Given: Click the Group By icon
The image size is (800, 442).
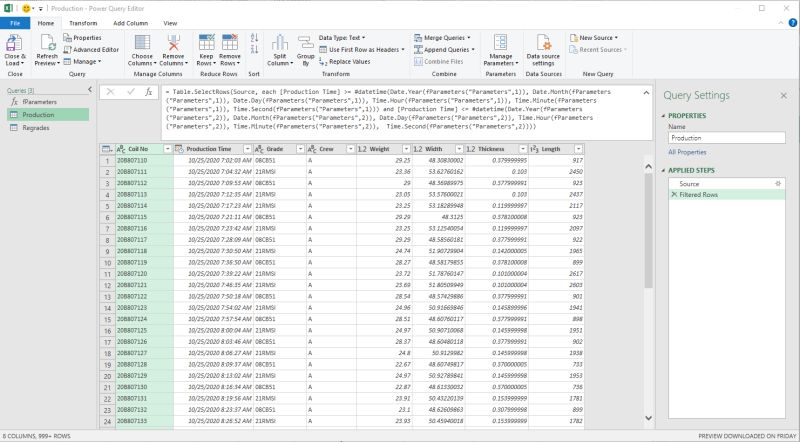Looking at the screenshot, I should pos(306,43).
